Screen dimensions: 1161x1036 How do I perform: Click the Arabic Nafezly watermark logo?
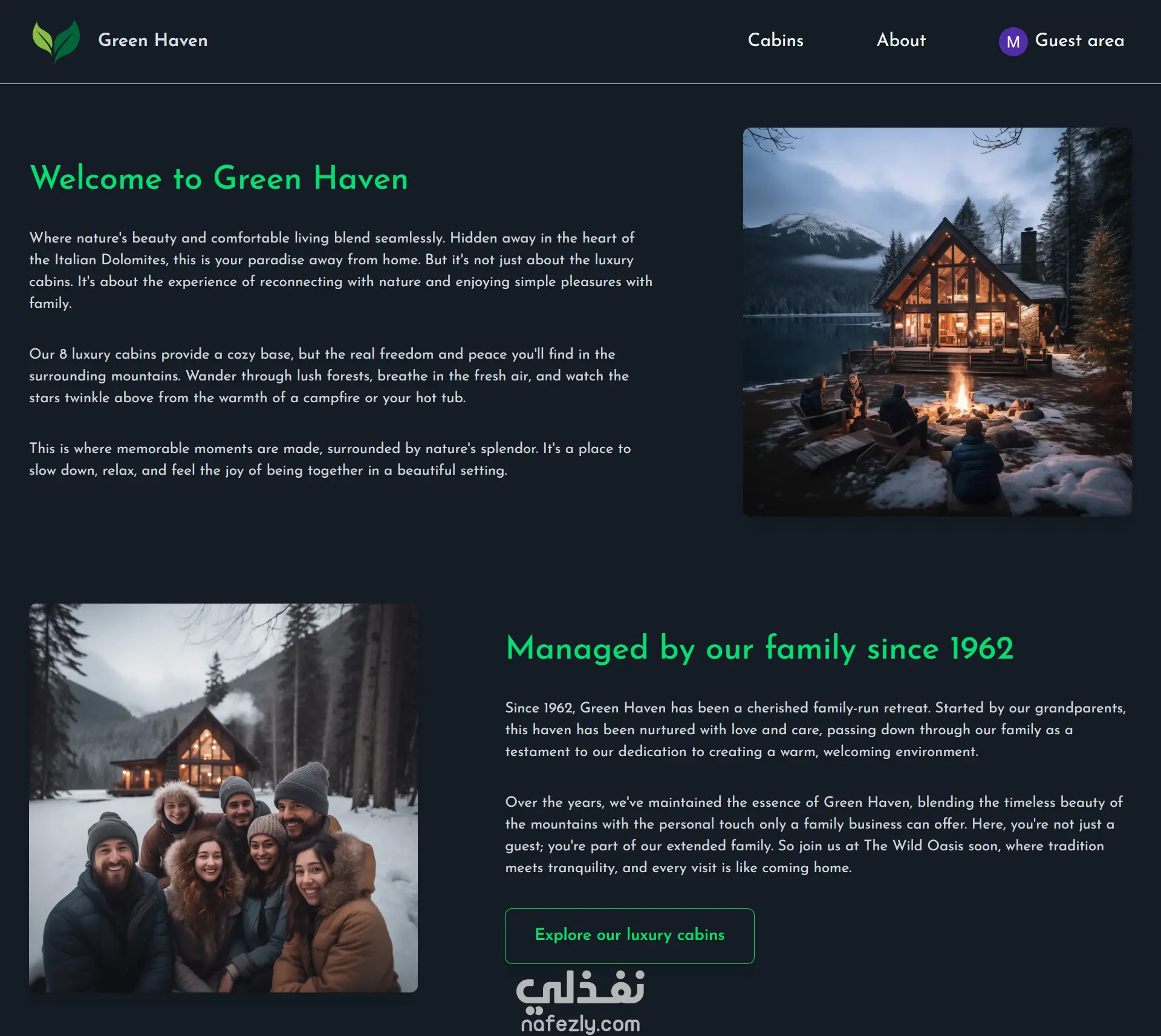(580, 992)
